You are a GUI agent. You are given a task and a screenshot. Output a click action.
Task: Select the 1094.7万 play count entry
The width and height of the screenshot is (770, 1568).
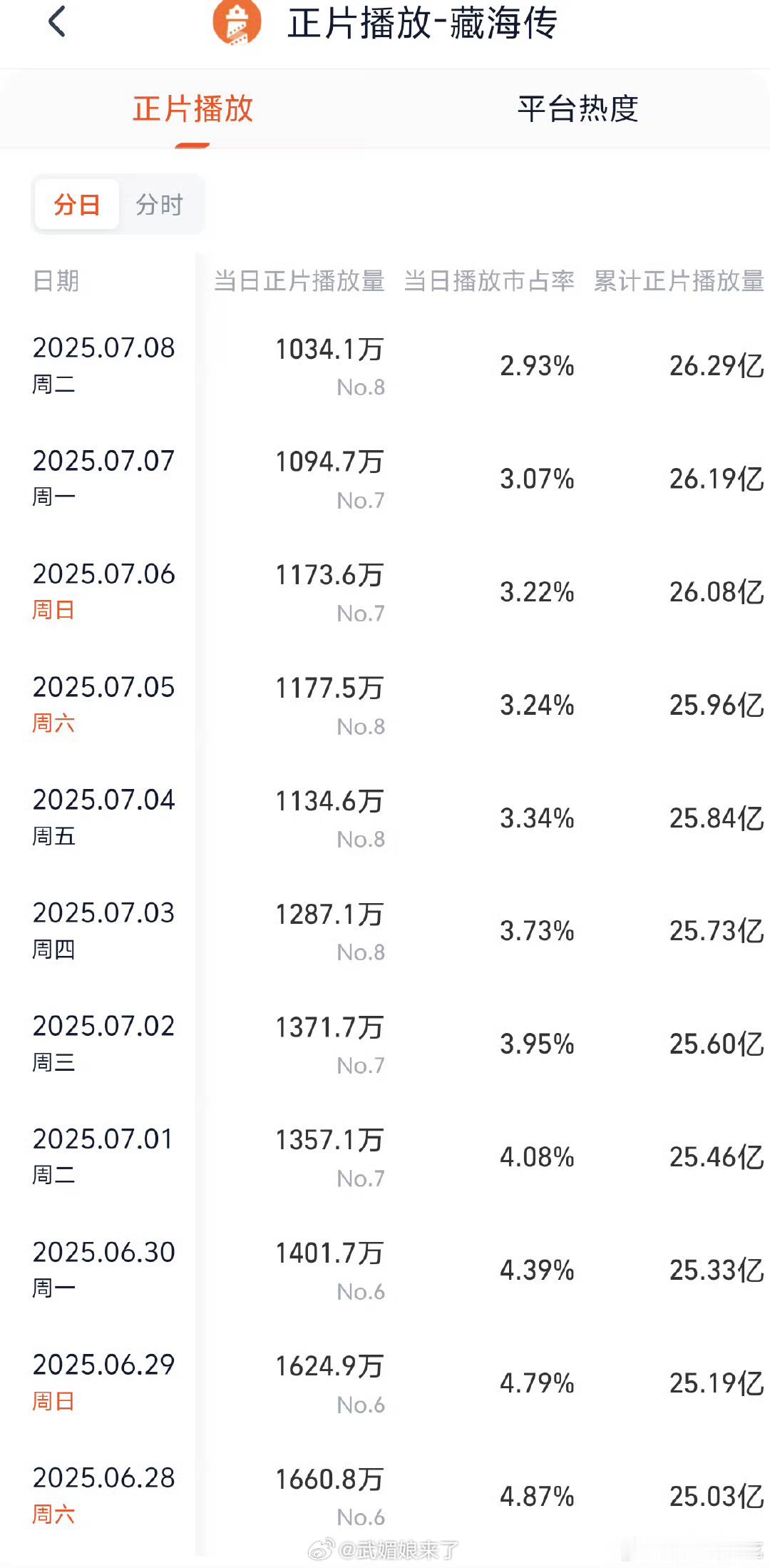pos(330,479)
